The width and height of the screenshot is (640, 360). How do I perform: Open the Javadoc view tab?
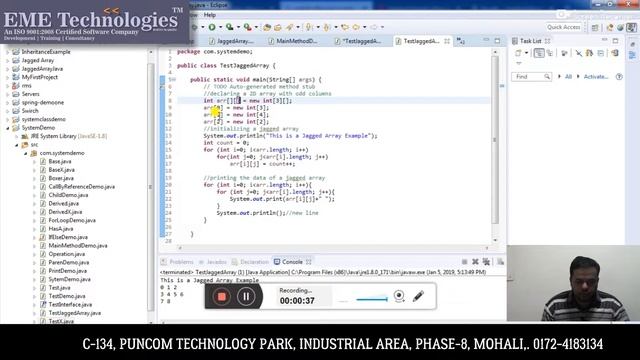click(x=212, y=262)
